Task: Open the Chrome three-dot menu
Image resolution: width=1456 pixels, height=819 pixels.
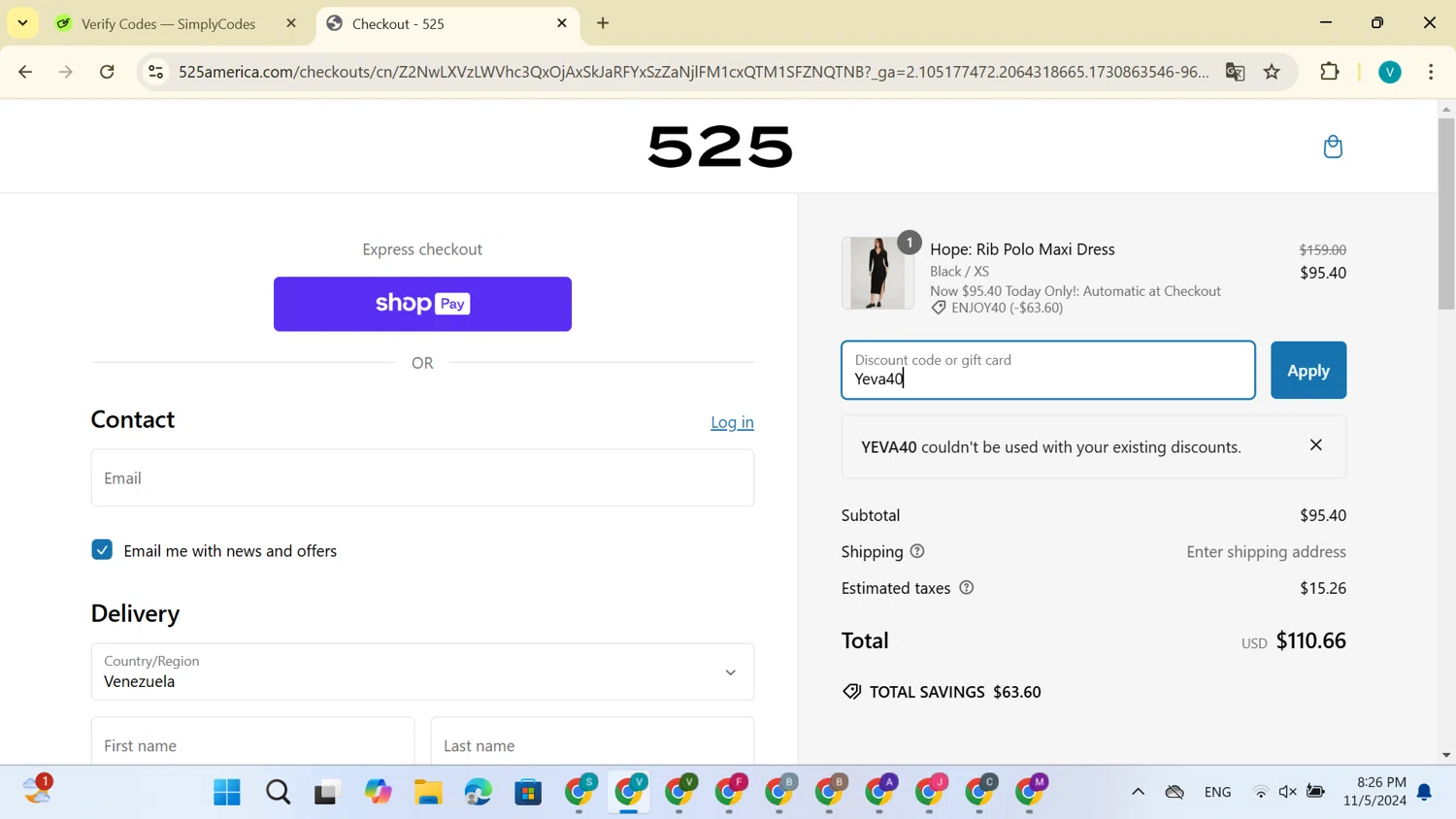Action: [1431, 72]
